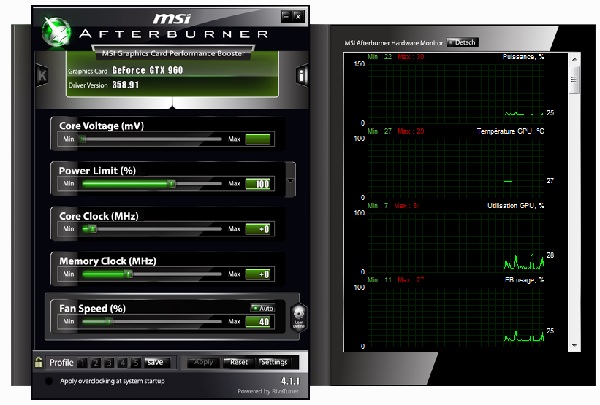
Task: Select profile slot 2
Action: point(96,363)
